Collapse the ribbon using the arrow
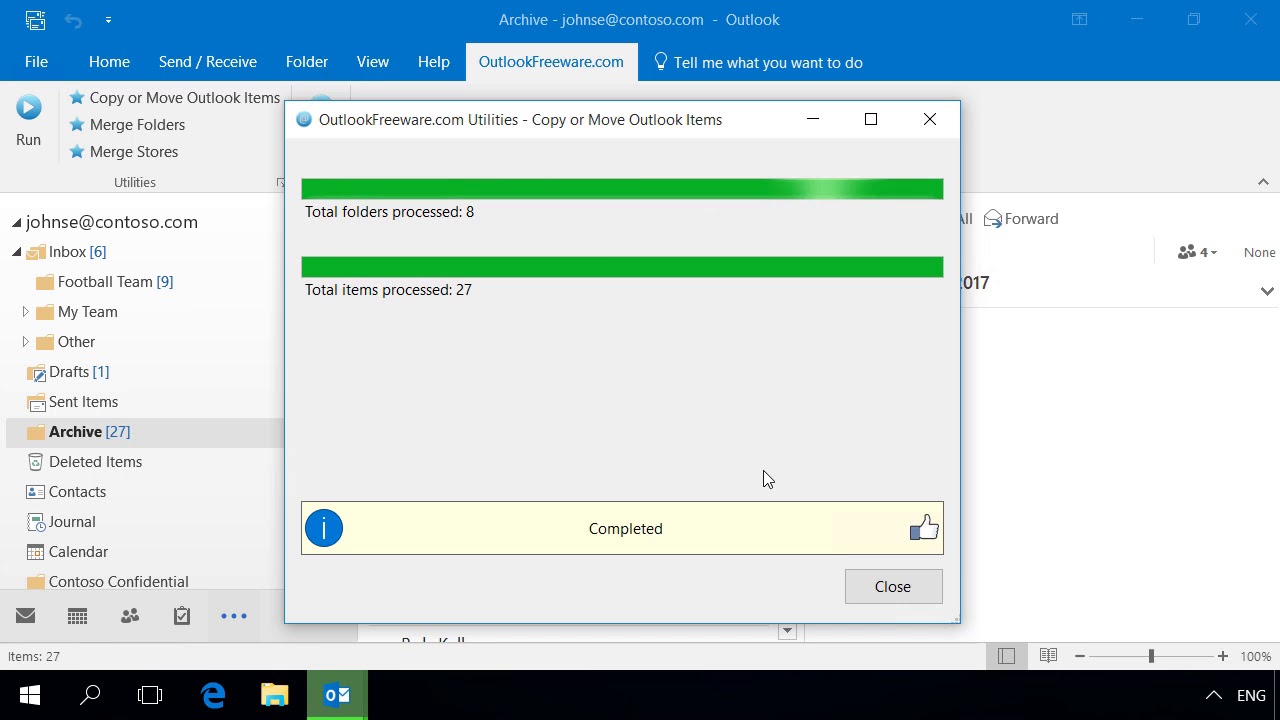Viewport: 1280px width, 720px height. point(1263,182)
